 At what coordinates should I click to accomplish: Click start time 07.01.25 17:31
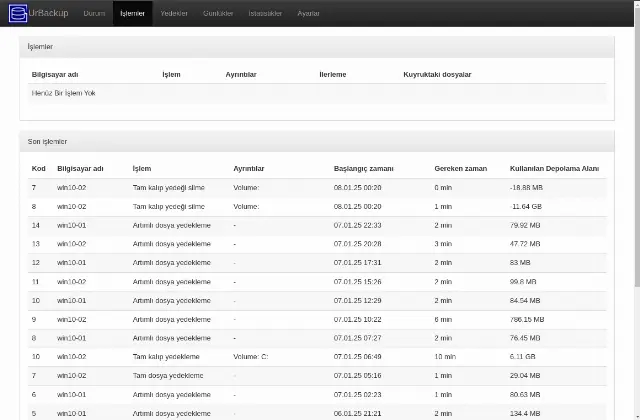click(358, 263)
